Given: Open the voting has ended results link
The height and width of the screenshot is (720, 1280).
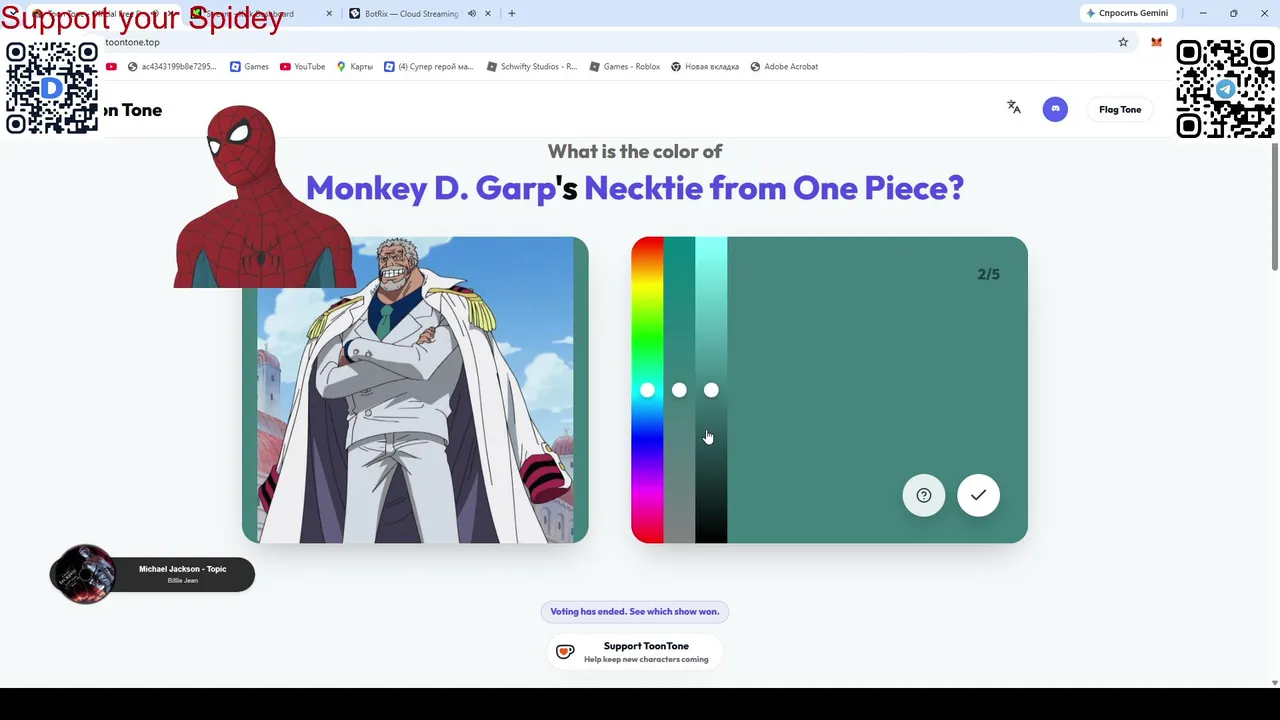Looking at the screenshot, I should tap(634, 612).
